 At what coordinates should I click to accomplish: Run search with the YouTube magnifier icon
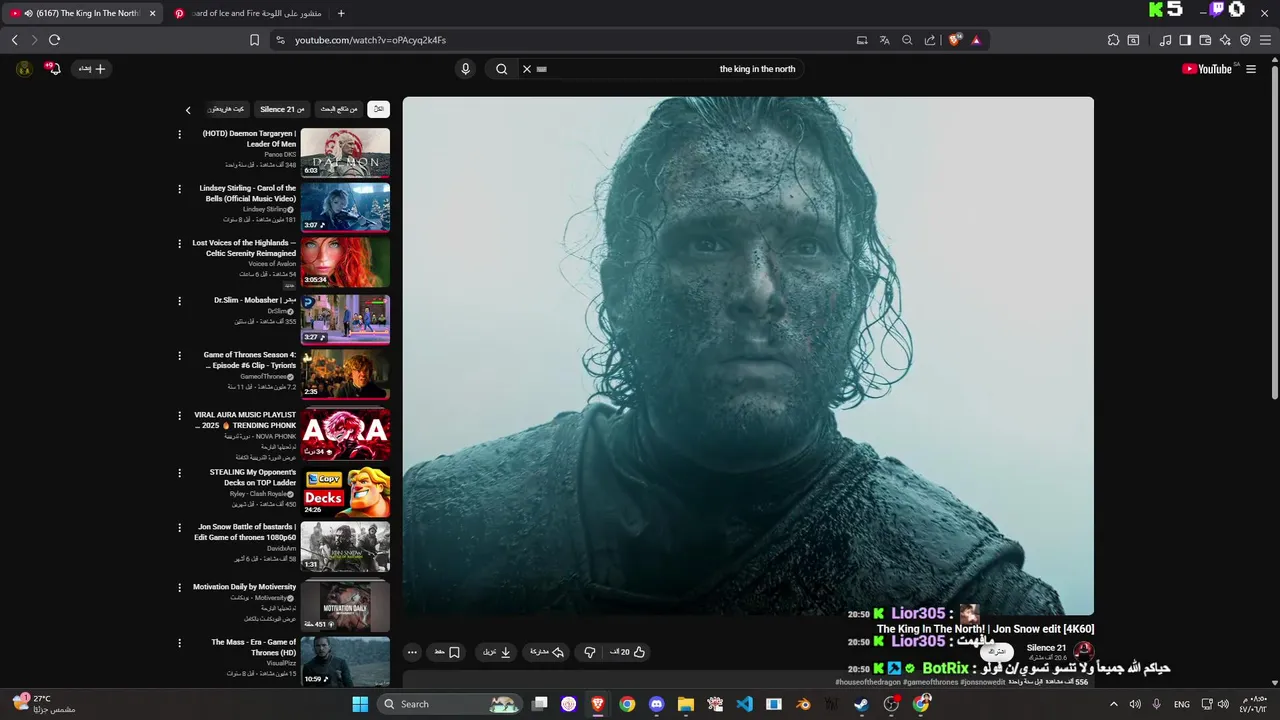pyautogui.click(x=502, y=69)
